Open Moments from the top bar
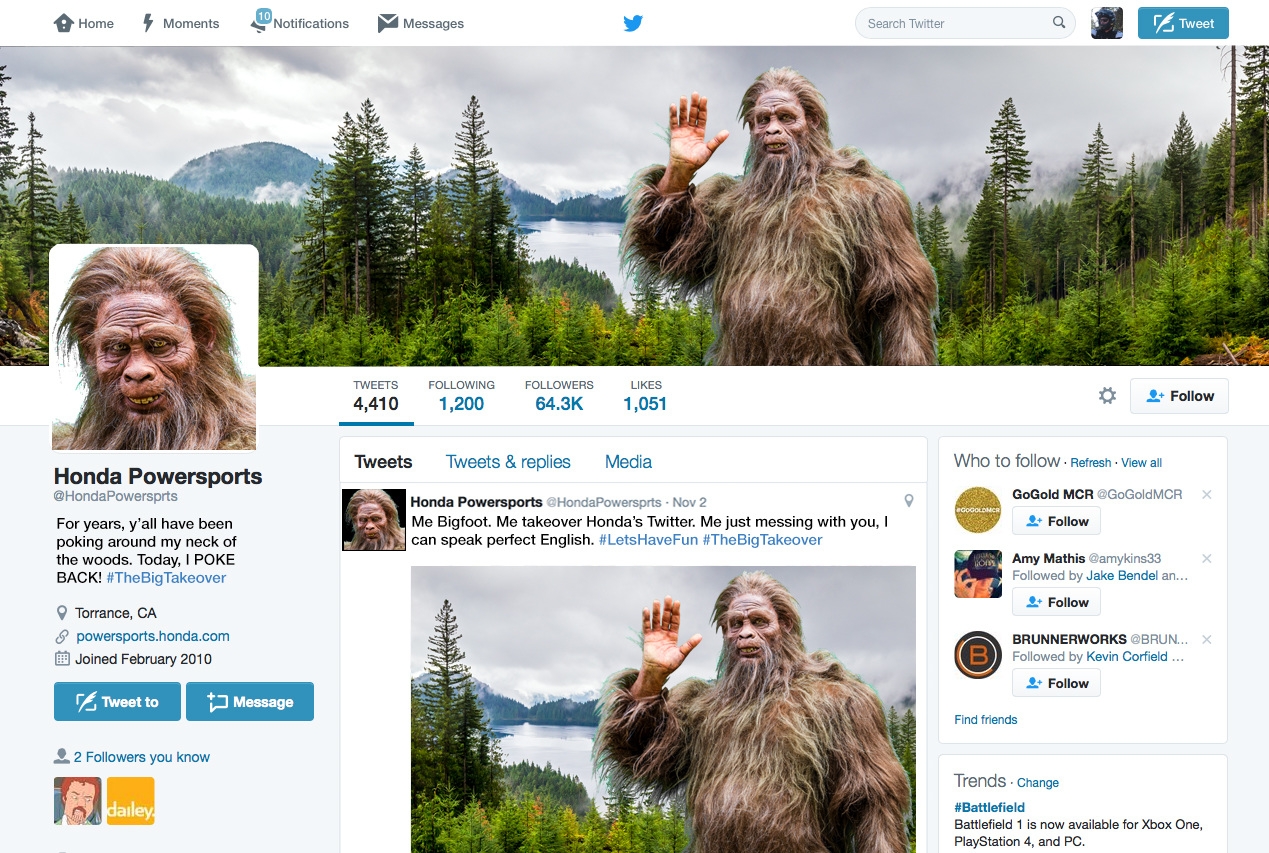 point(180,23)
